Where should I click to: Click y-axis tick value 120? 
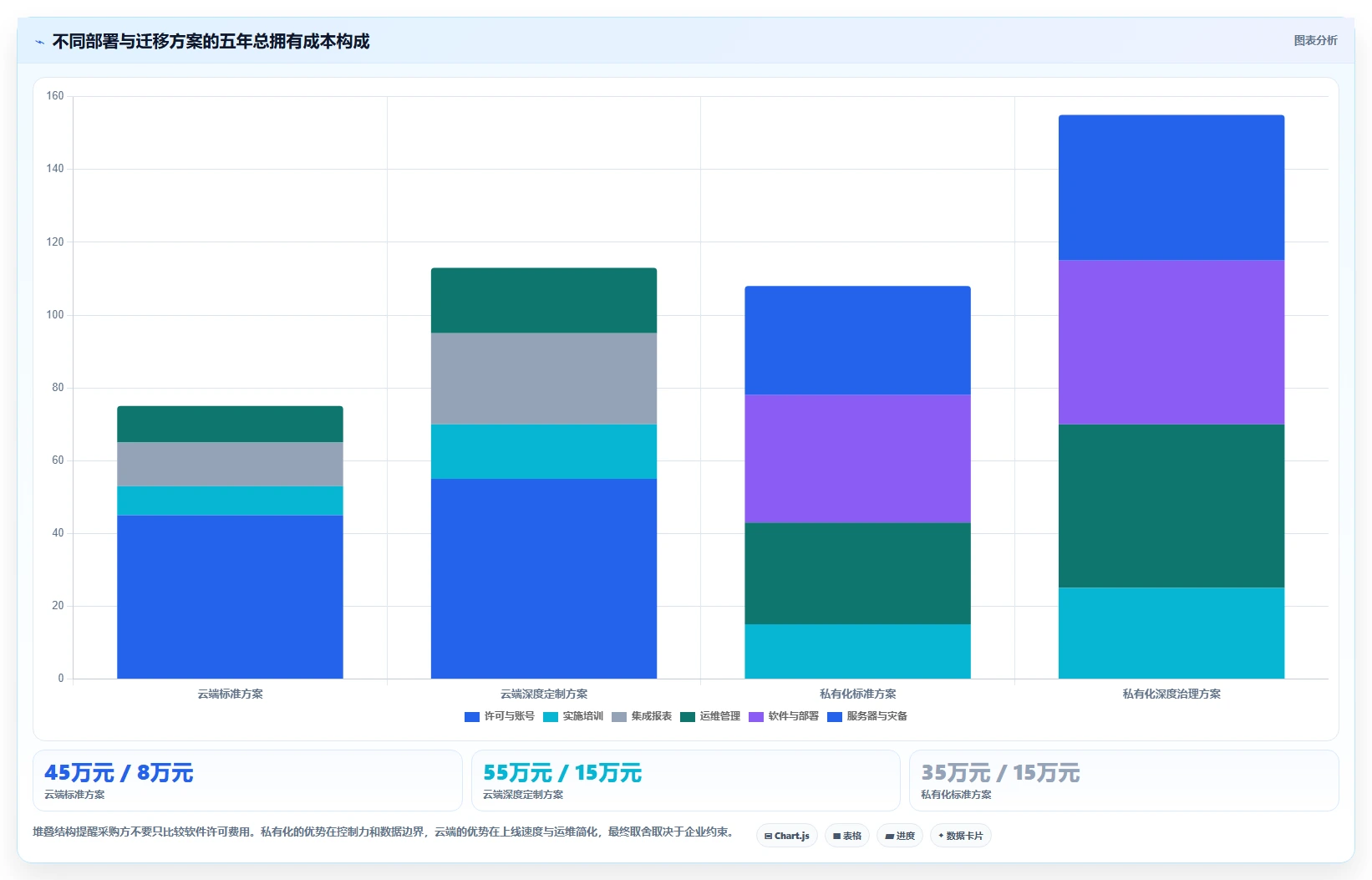pyautogui.click(x=55, y=242)
